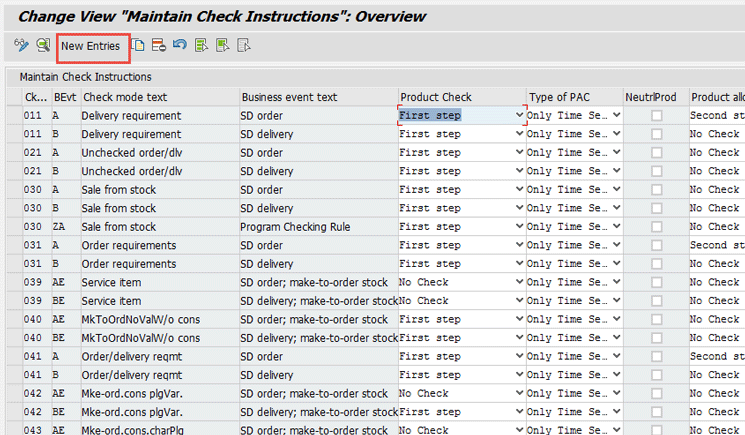Check NeutrlProd box for Order/delivery reqmt SD order
The width and height of the screenshot is (745, 435).
coord(656,357)
